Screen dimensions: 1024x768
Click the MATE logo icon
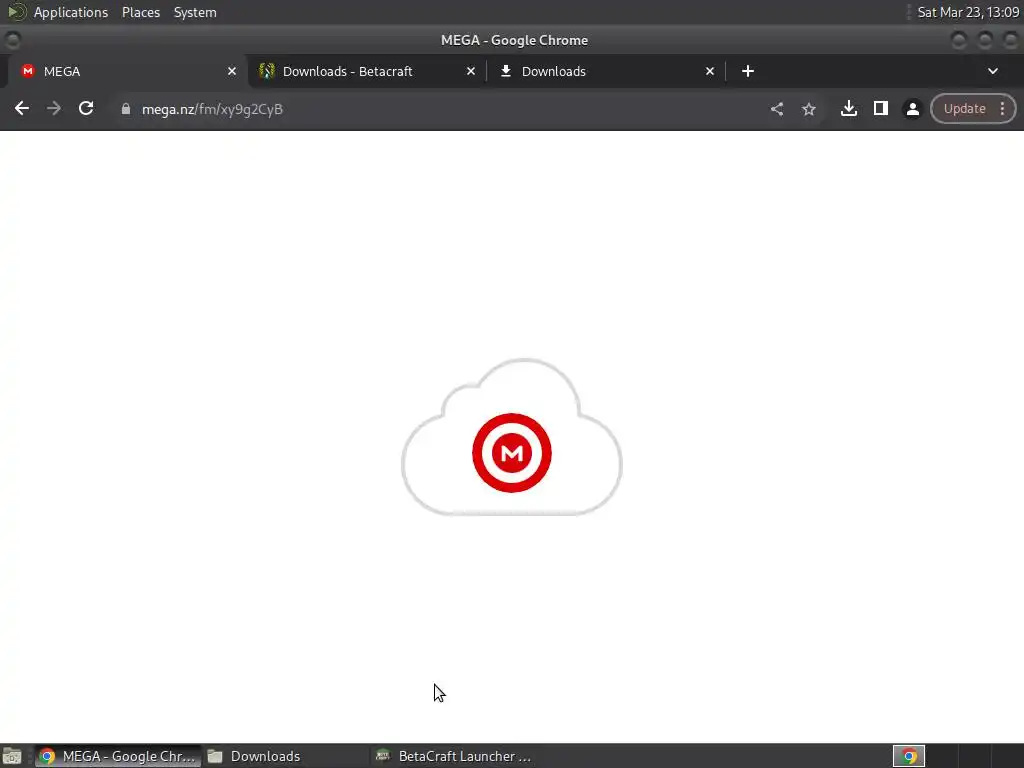coord(16,12)
